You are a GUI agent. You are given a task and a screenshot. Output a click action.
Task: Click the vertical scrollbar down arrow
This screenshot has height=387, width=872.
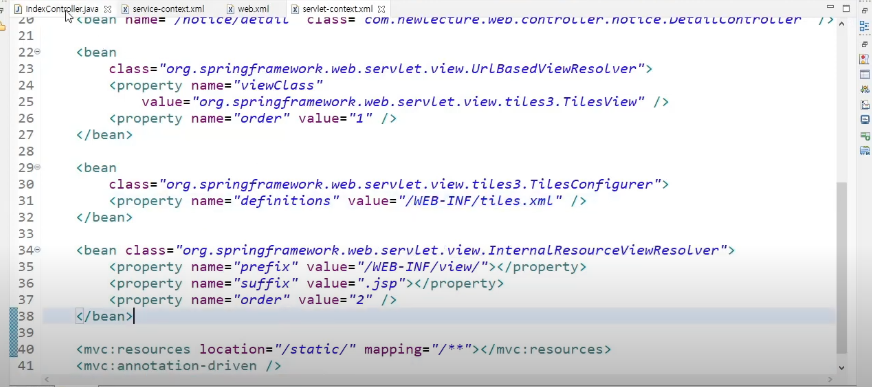click(841, 367)
